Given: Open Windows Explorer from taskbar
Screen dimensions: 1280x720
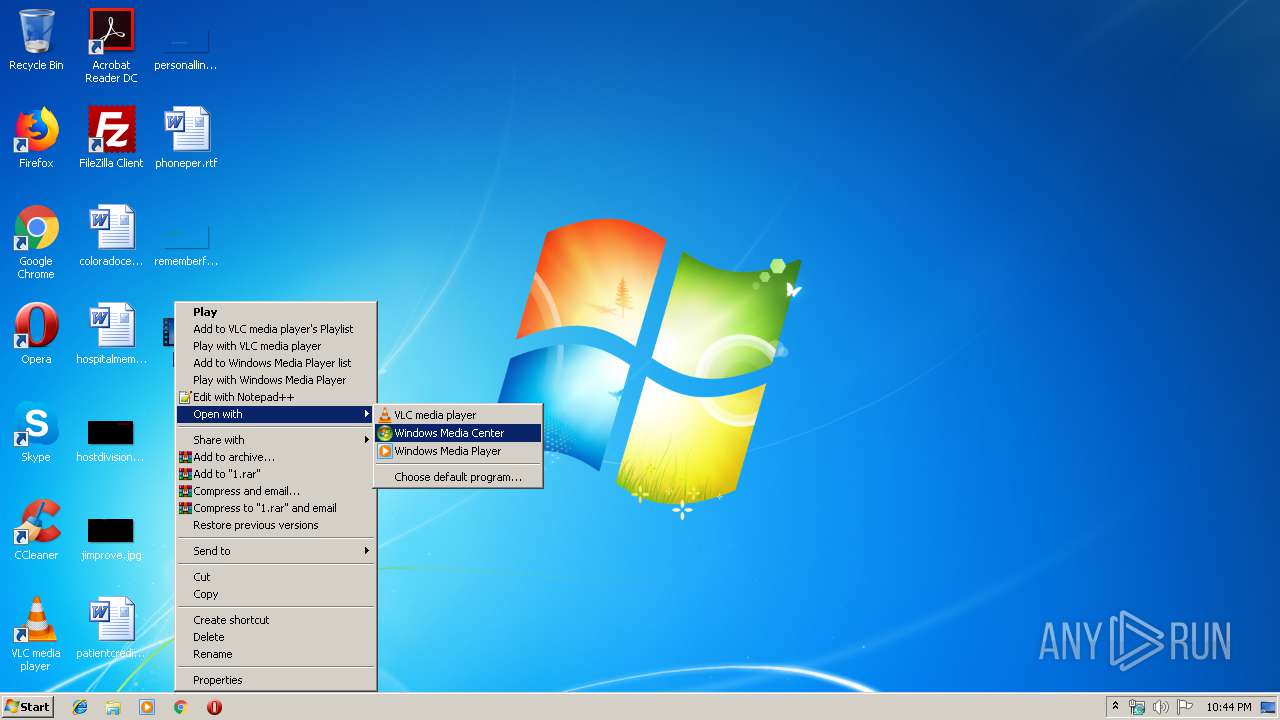Looking at the screenshot, I should pos(113,707).
